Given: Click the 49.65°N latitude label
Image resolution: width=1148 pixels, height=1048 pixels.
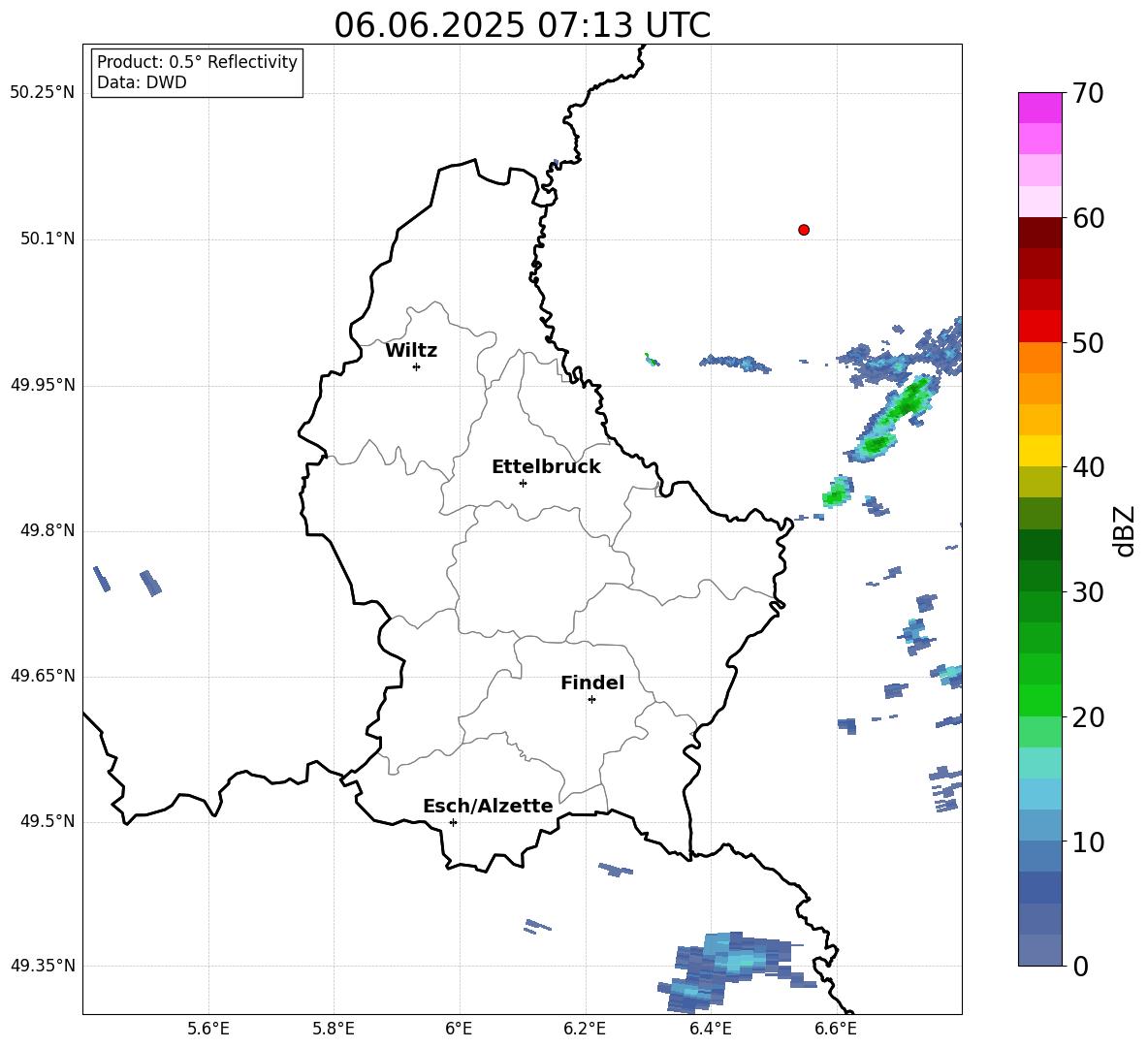Looking at the screenshot, I should pos(43,676).
